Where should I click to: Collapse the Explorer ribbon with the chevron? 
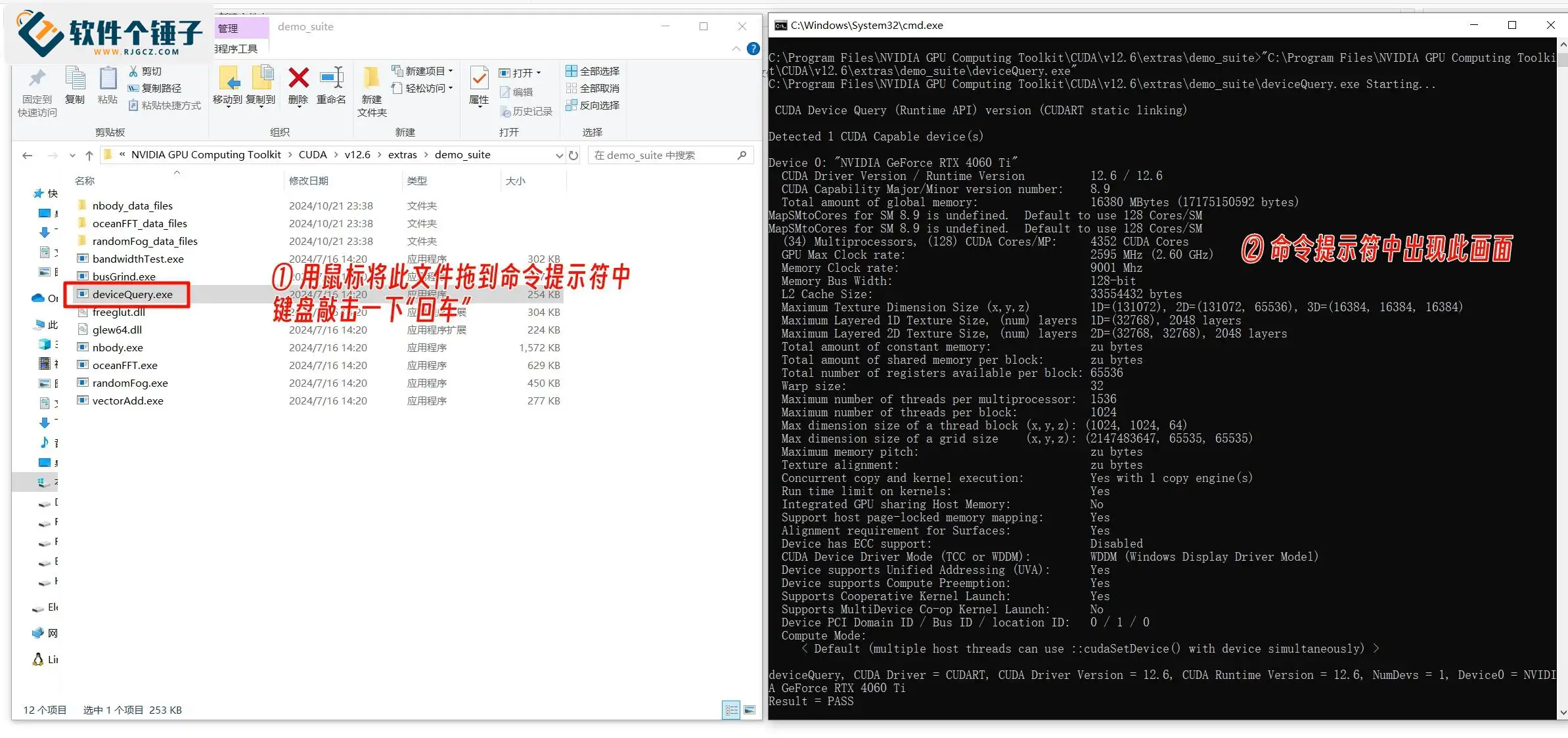pyautogui.click(x=736, y=49)
